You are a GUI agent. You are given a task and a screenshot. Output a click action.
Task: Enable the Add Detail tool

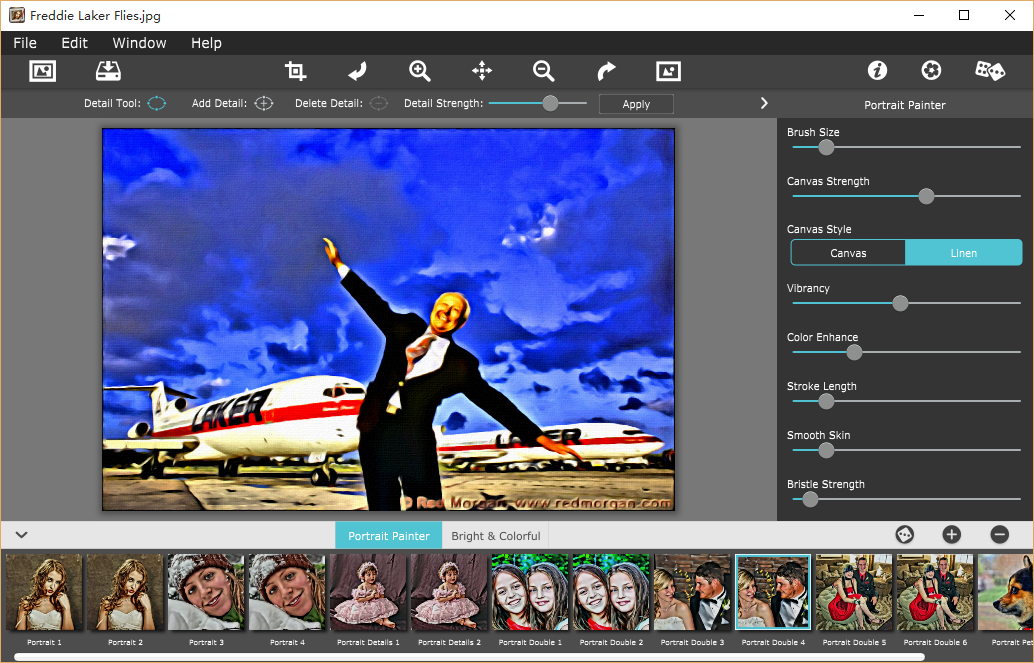pos(263,103)
